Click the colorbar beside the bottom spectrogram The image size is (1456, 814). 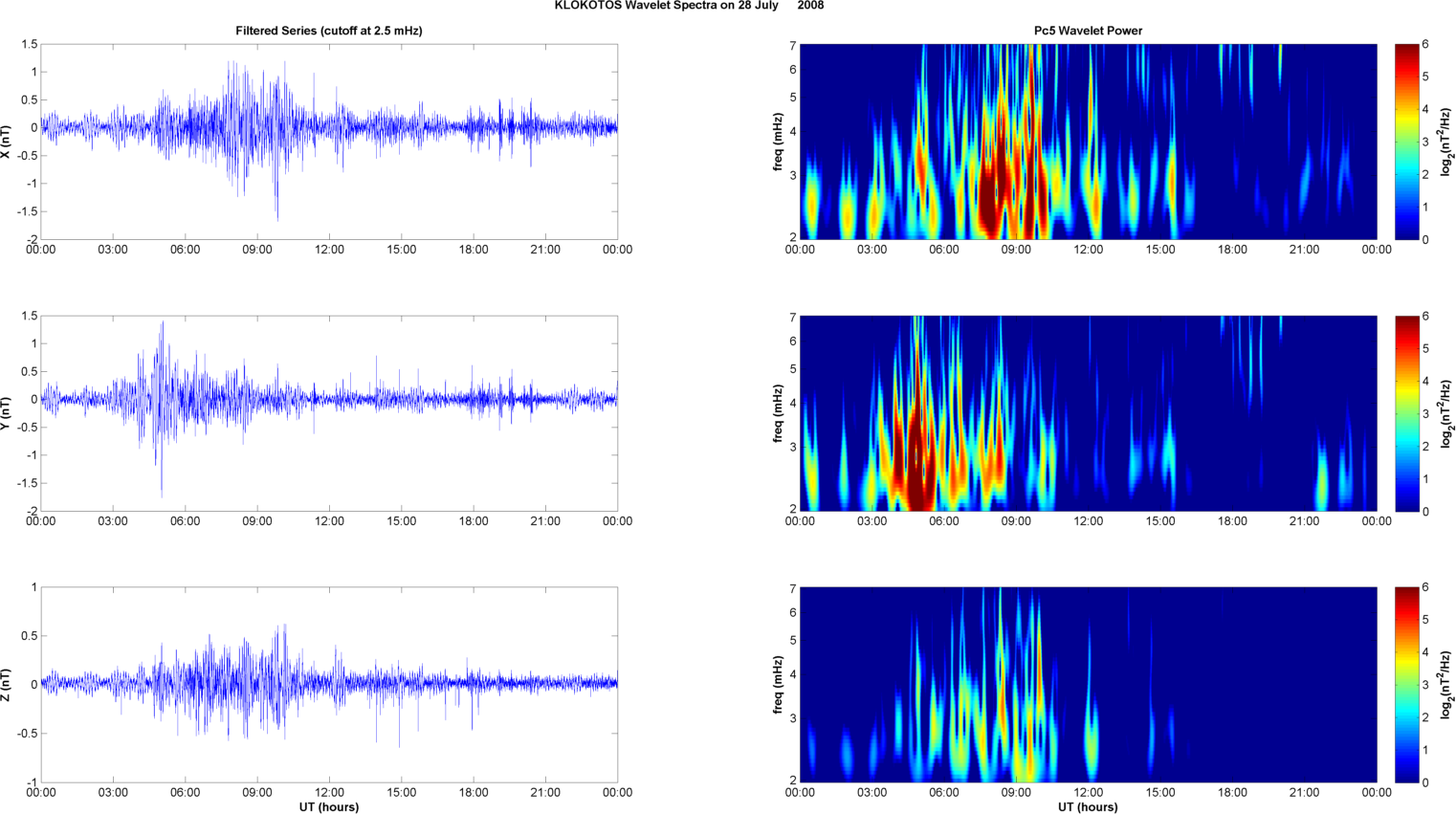1407,685
